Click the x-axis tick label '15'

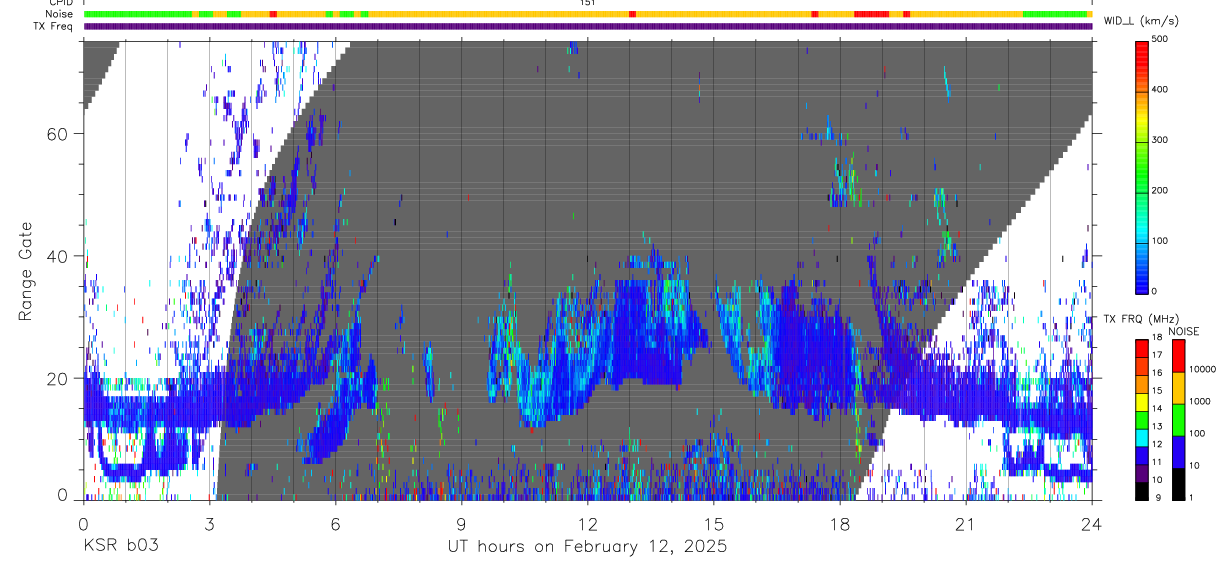click(713, 524)
